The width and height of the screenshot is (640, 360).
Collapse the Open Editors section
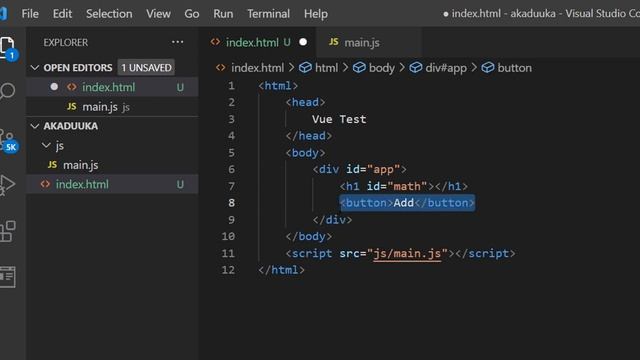35,67
